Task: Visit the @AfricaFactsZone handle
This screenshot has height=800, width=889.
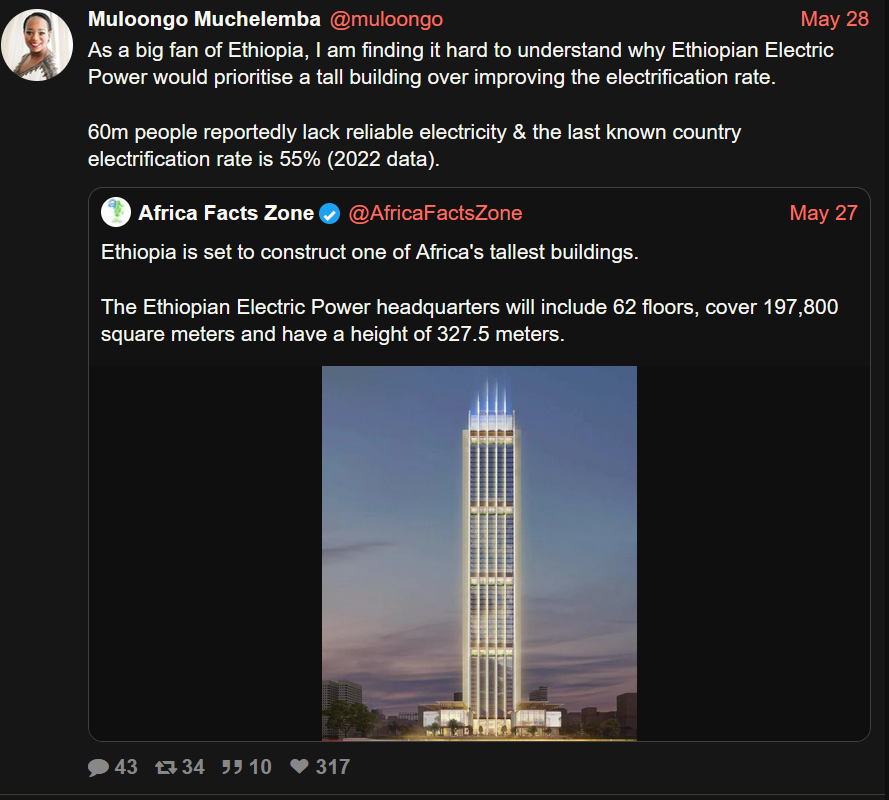Action: point(435,213)
